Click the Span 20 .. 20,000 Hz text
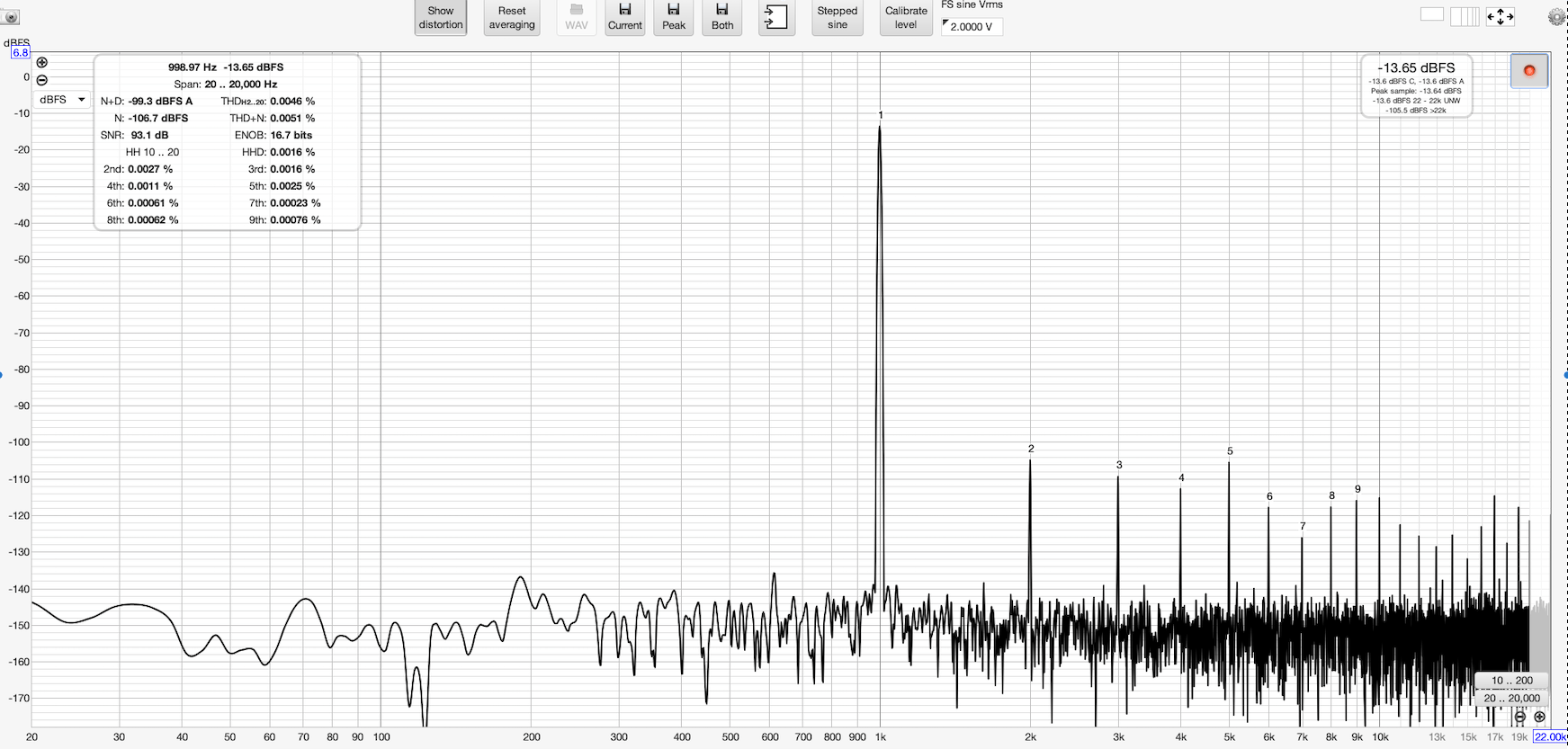1568x749 pixels. click(226, 85)
